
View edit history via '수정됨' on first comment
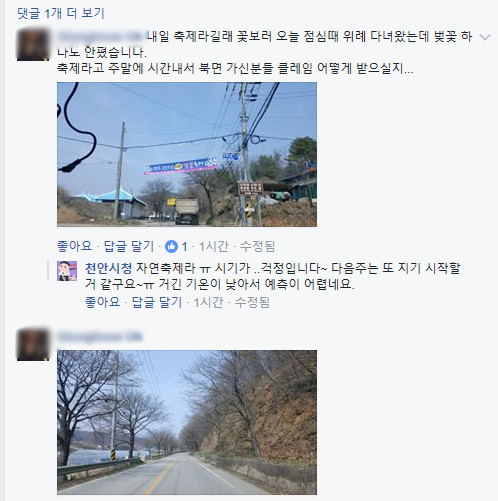click(257, 246)
